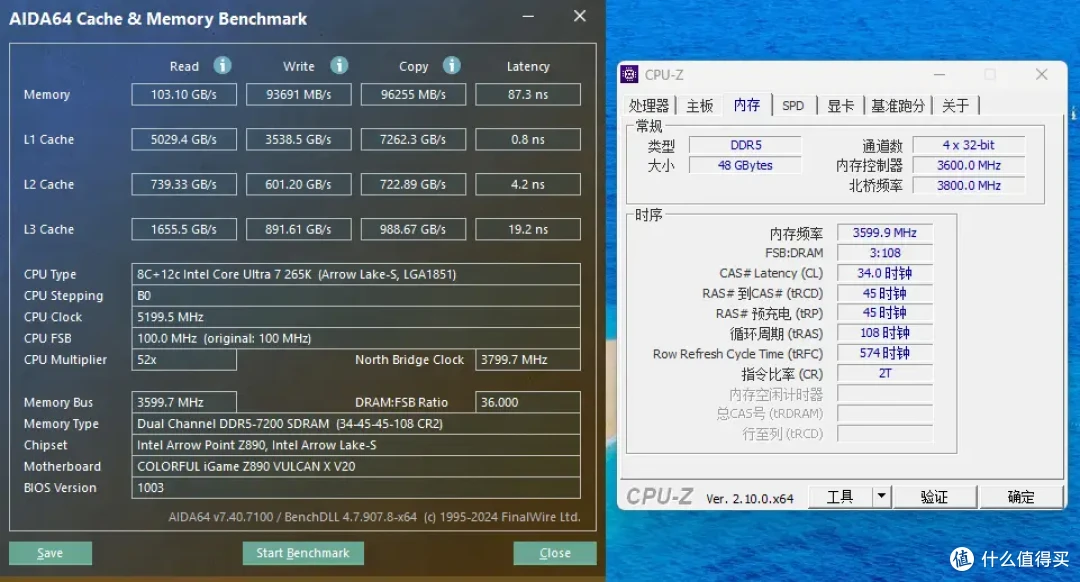Click the CPU Multiplier value 52x

tap(184, 360)
